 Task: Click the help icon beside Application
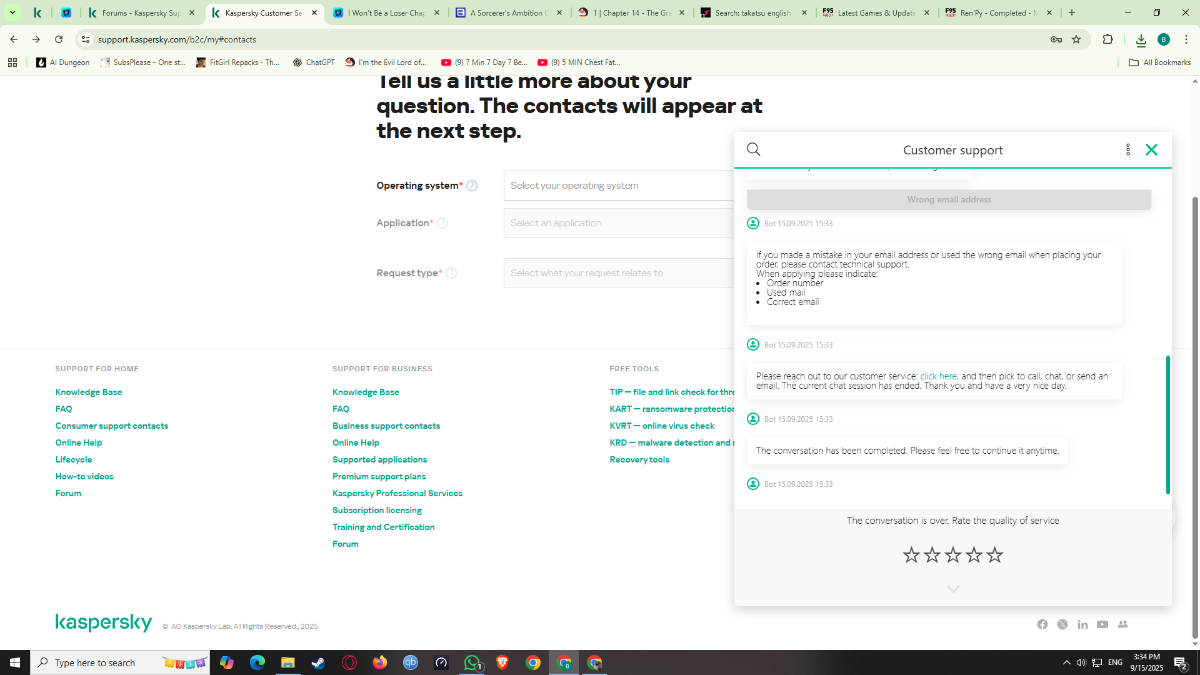[x=442, y=223]
